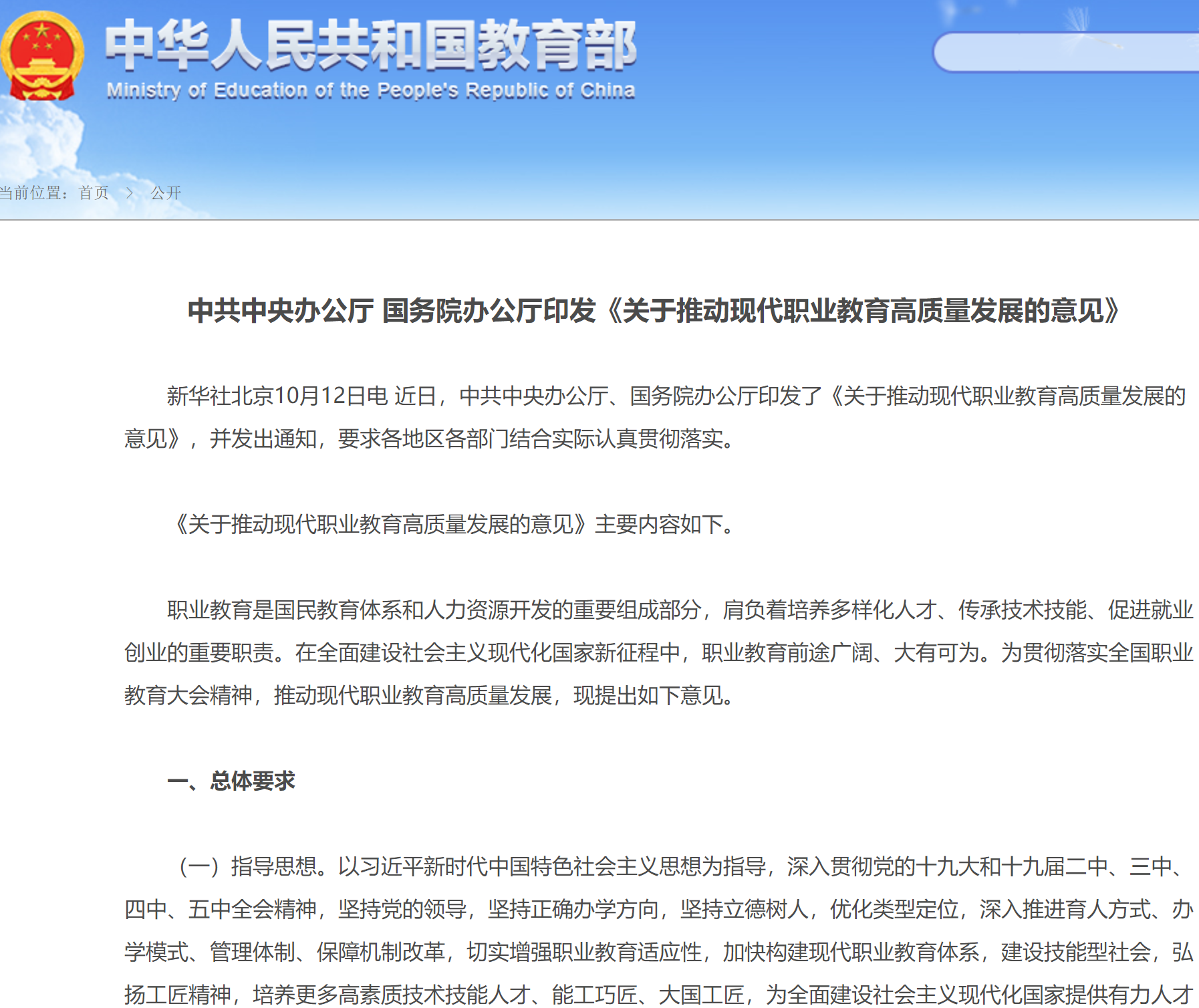
Task: Click the line 主要内容如下
Action: 454,524
